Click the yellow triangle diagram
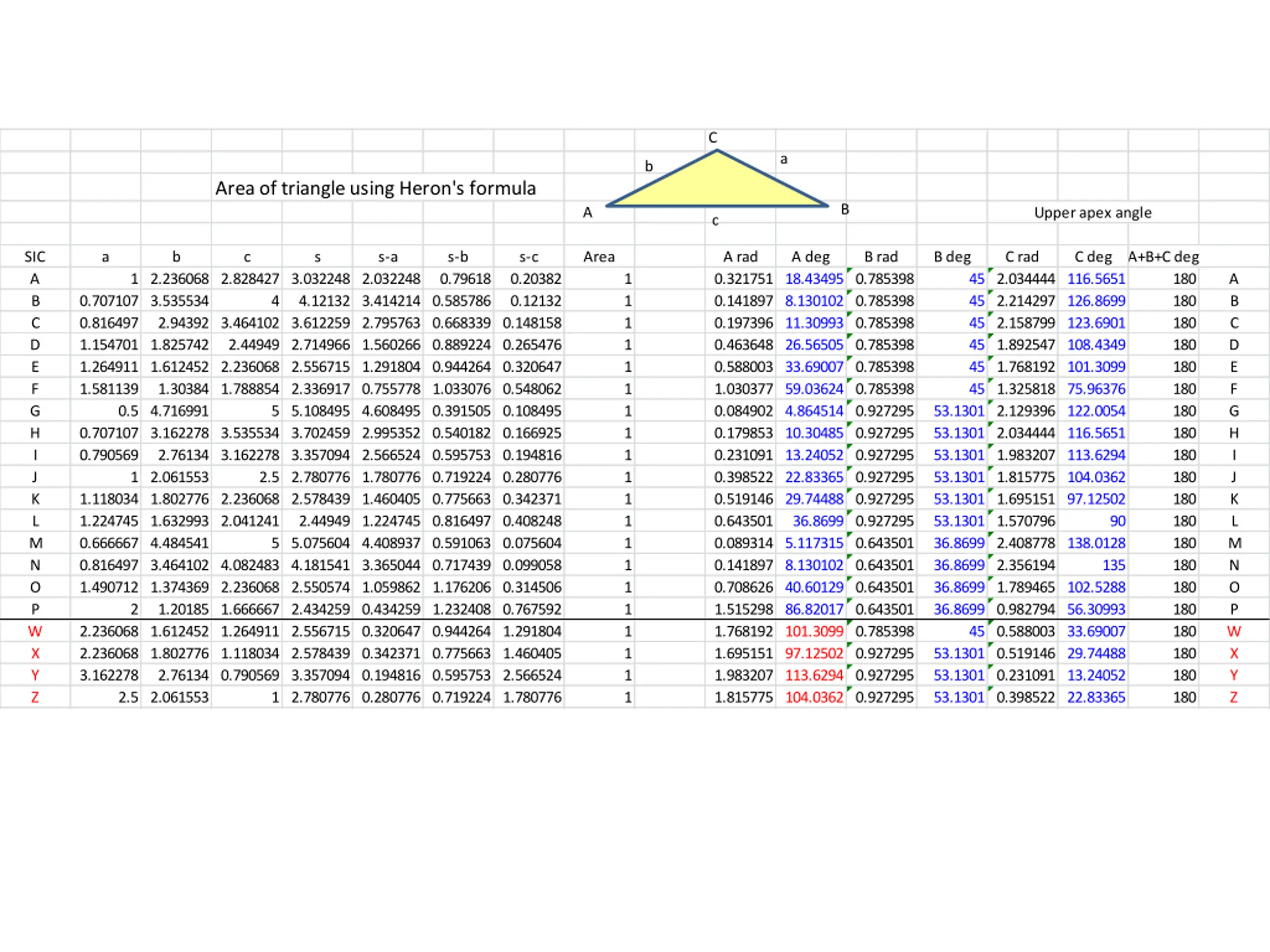Screen dimensions: 1270x952 click(717, 178)
